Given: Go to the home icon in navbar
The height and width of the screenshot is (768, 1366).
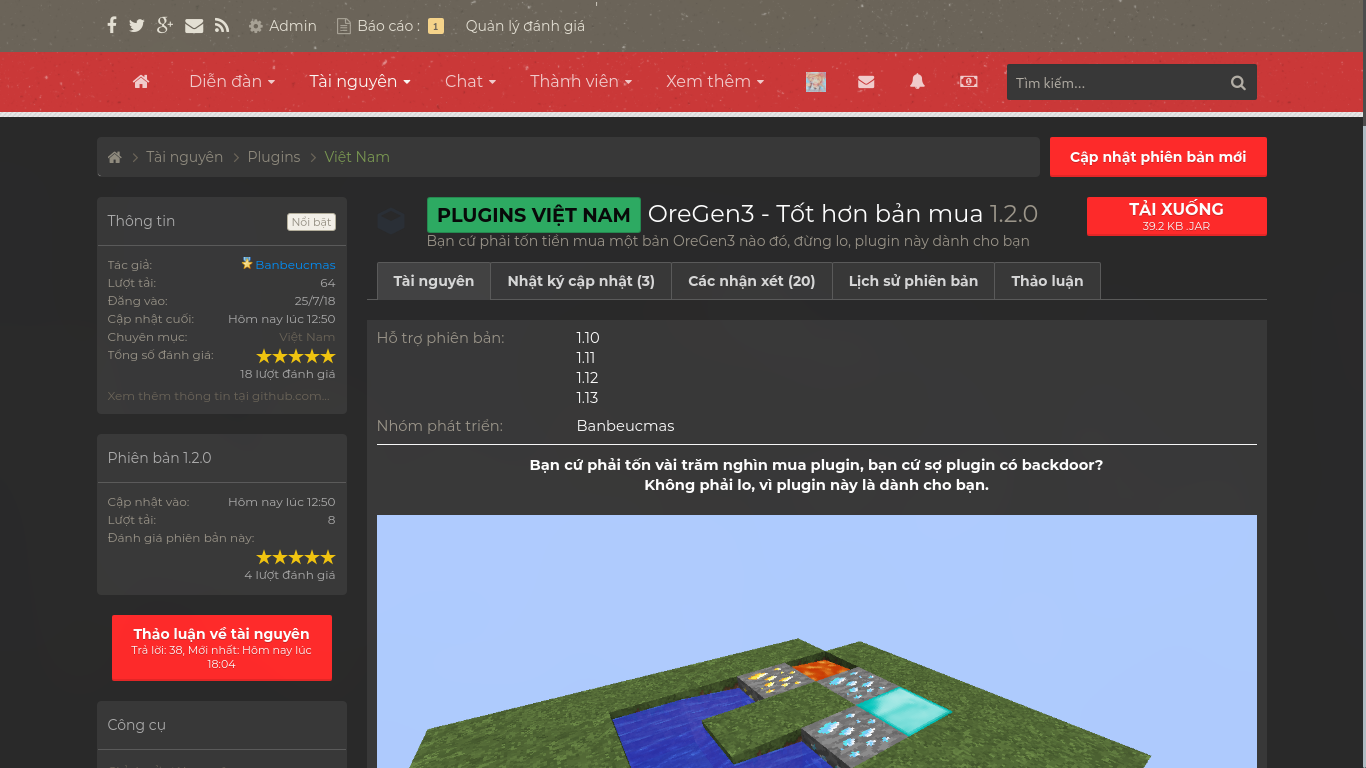Looking at the screenshot, I should pos(141,82).
